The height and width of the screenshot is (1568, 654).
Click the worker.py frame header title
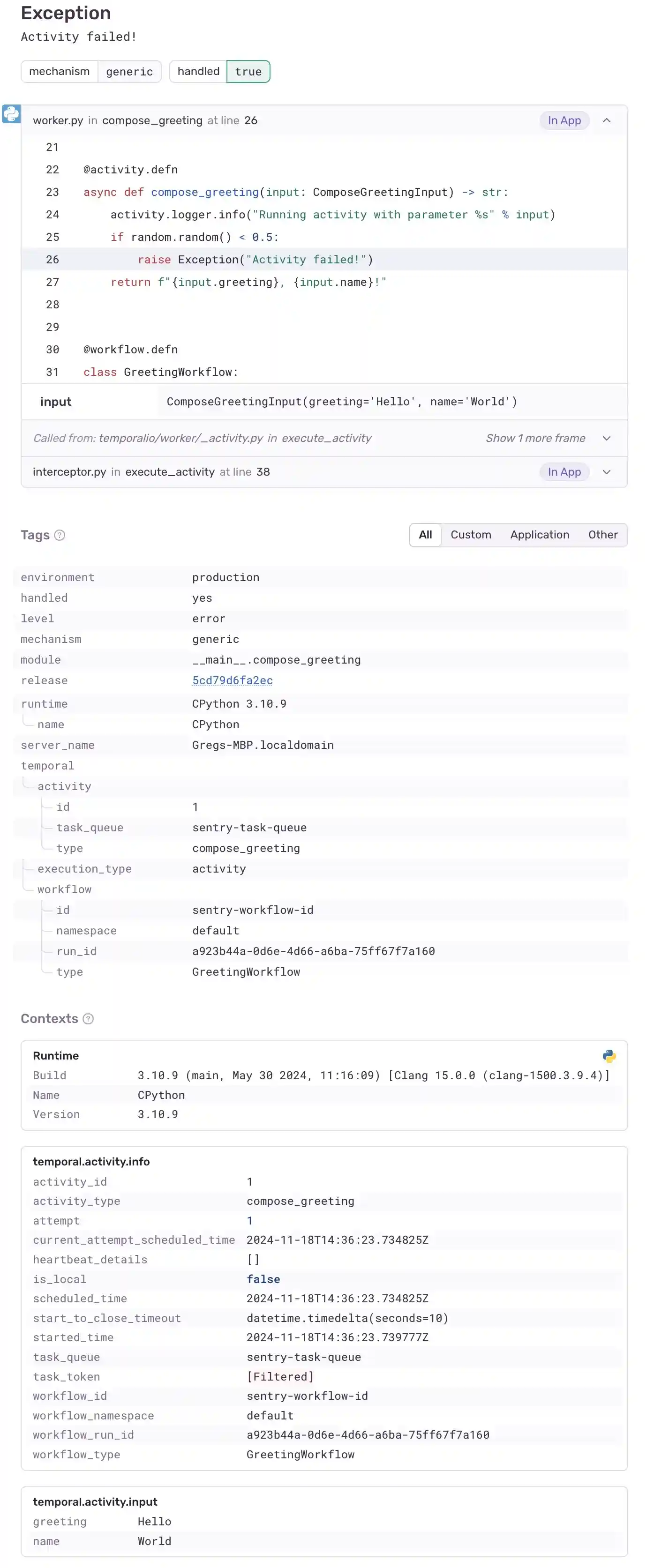(145, 120)
